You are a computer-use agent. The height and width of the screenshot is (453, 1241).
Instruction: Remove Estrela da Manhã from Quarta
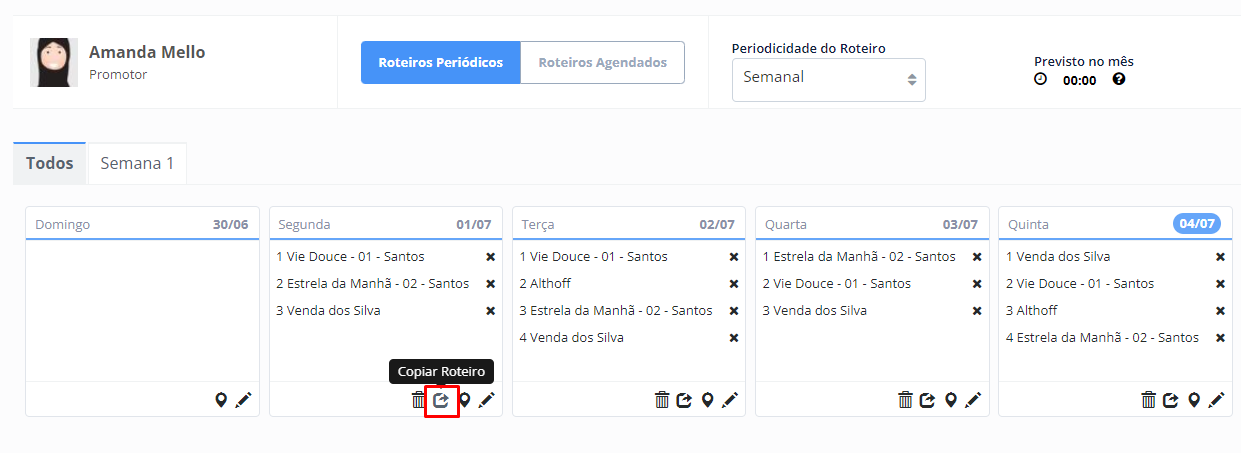(x=977, y=257)
